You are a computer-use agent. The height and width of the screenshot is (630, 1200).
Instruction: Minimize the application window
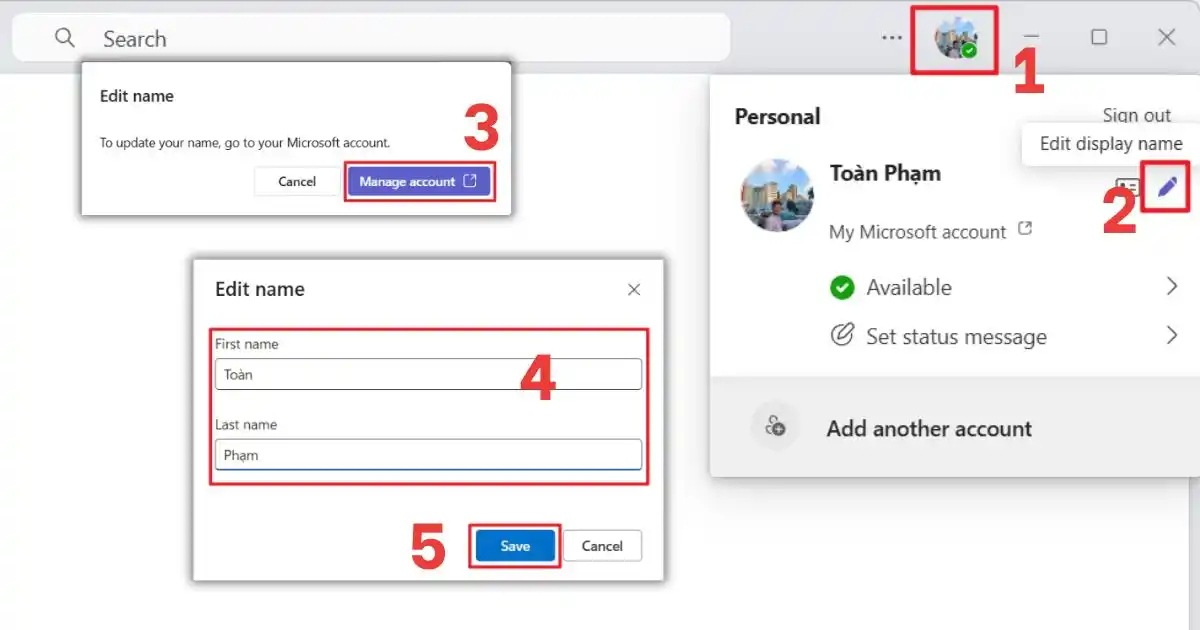[x=1031, y=37]
